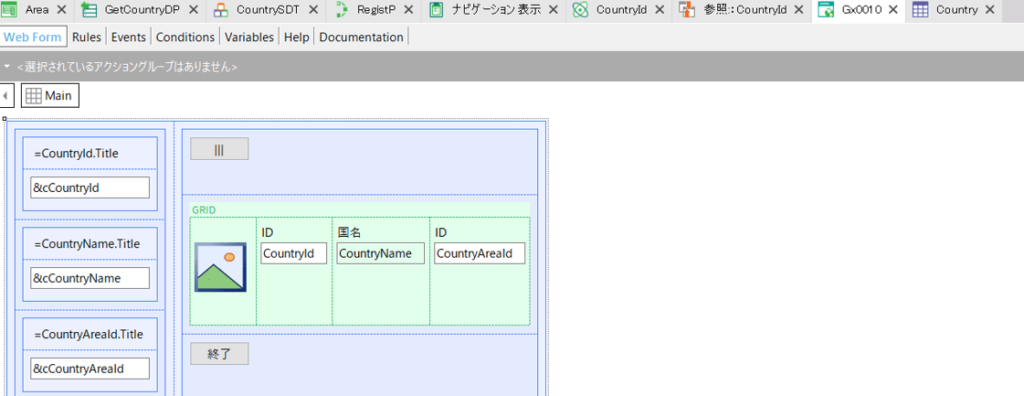Open the Events section
Viewport: 1024px width, 396px height.
128,37
